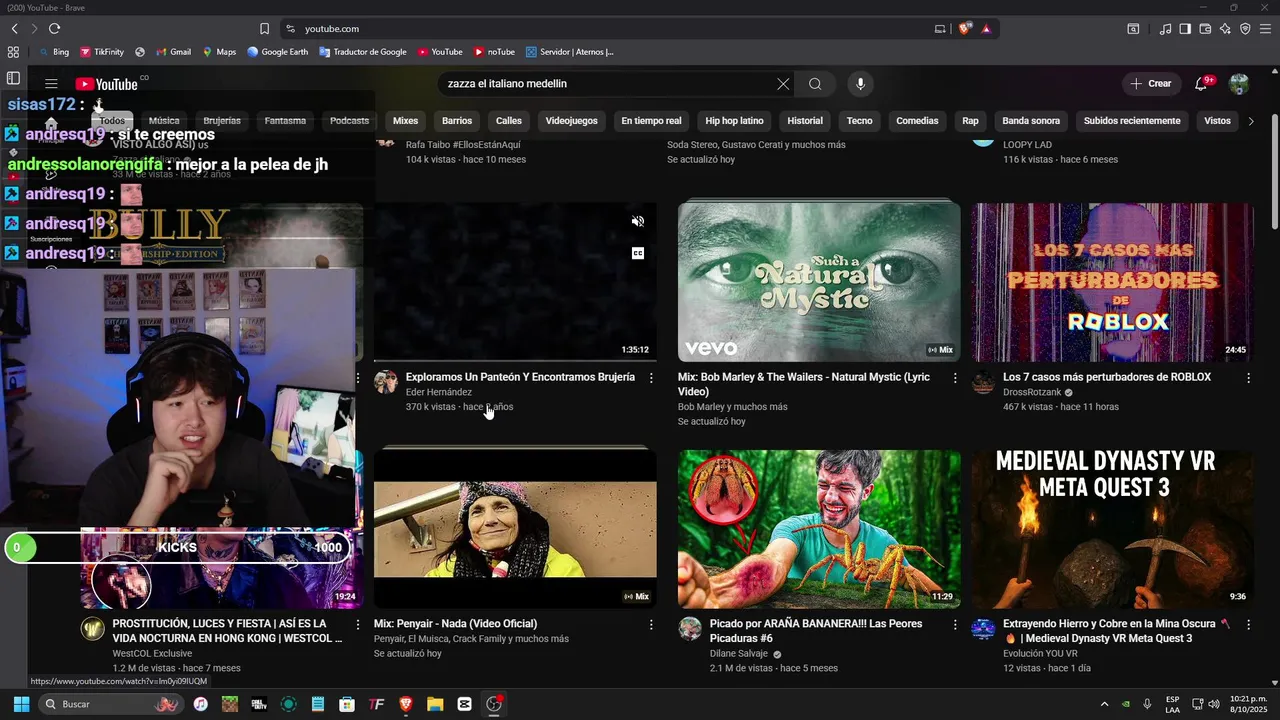Open the TikFinity bookmark

[x=102, y=52]
